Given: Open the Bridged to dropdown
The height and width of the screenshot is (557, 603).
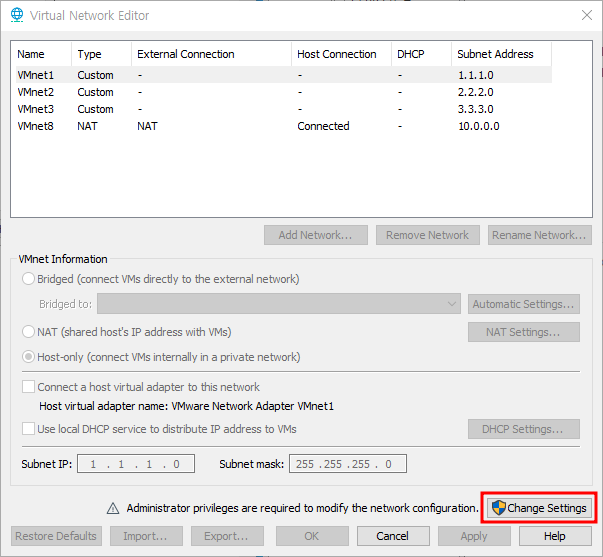Looking at the screenshot, I should point(279,304).
